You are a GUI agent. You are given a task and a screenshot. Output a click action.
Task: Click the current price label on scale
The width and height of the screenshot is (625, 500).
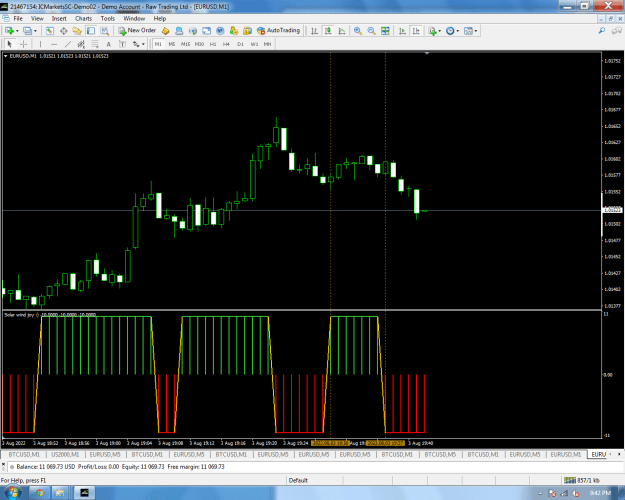(x=612, y=210)
